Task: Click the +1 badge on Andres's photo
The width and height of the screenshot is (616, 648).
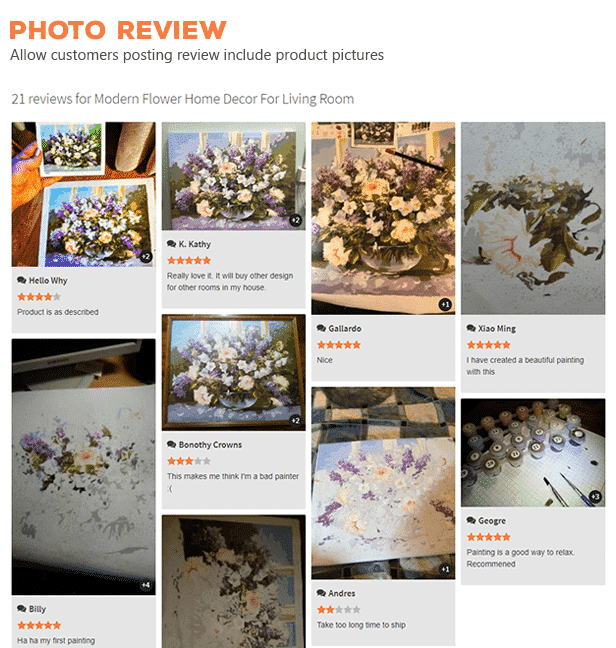Action: point(445,569)
